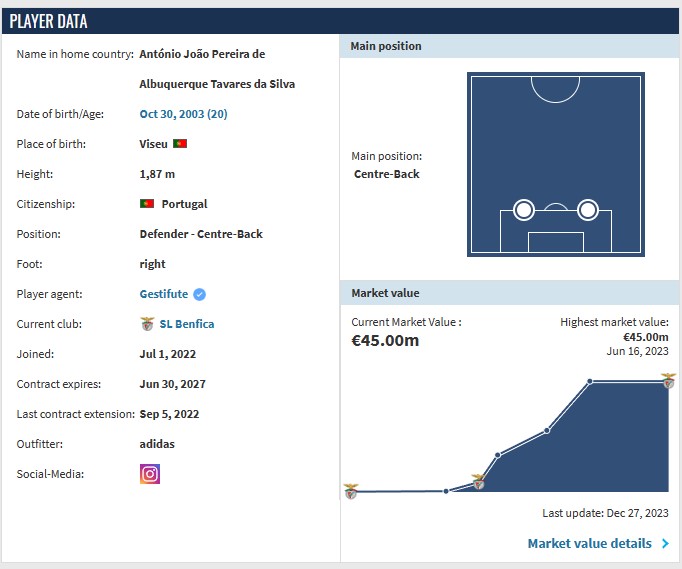Click the Benfica crest in the Current club row
The image size is (682, 569).
tap(147, 324)
